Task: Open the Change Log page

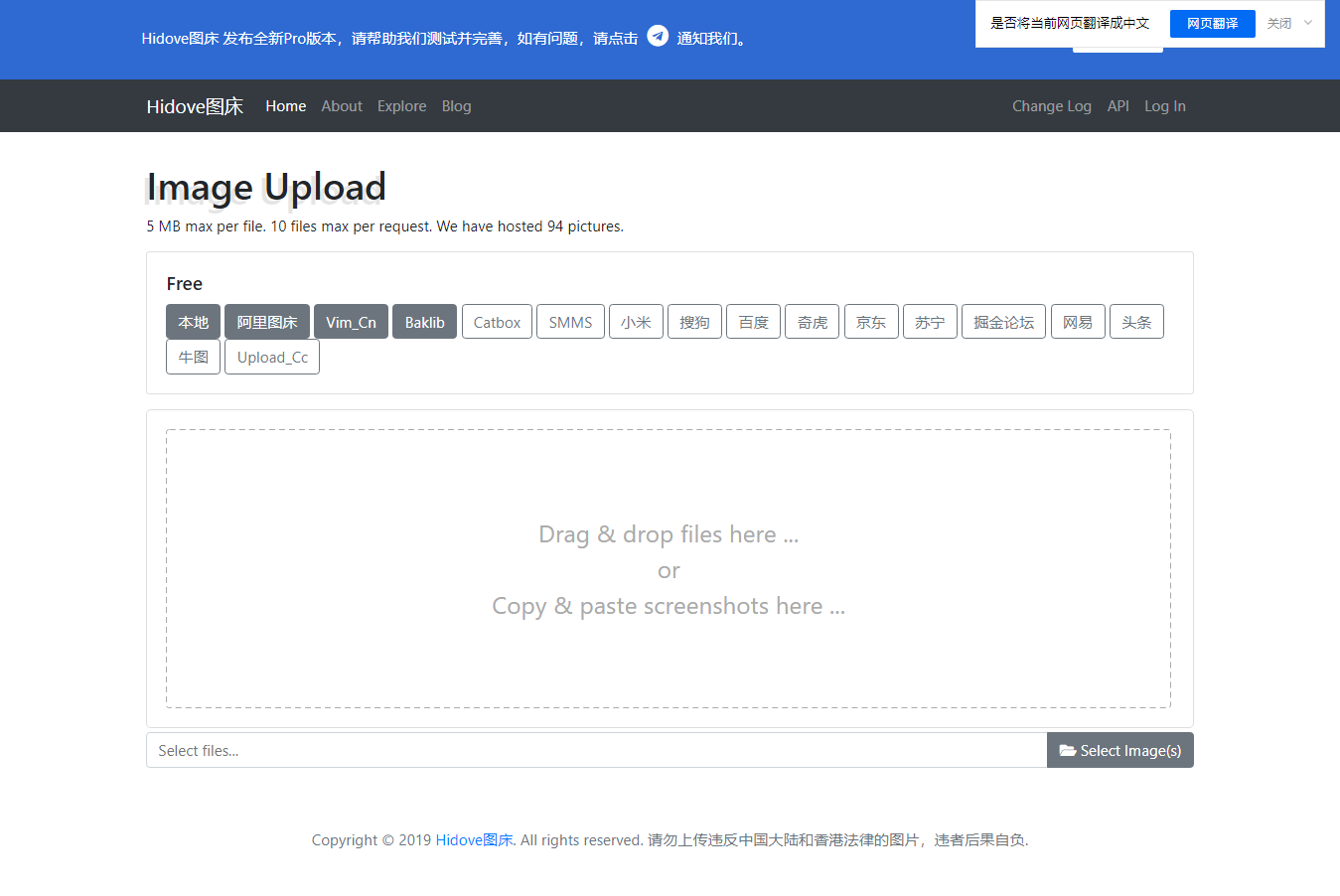Action: pyautogui.click(x=1052, y=106)
